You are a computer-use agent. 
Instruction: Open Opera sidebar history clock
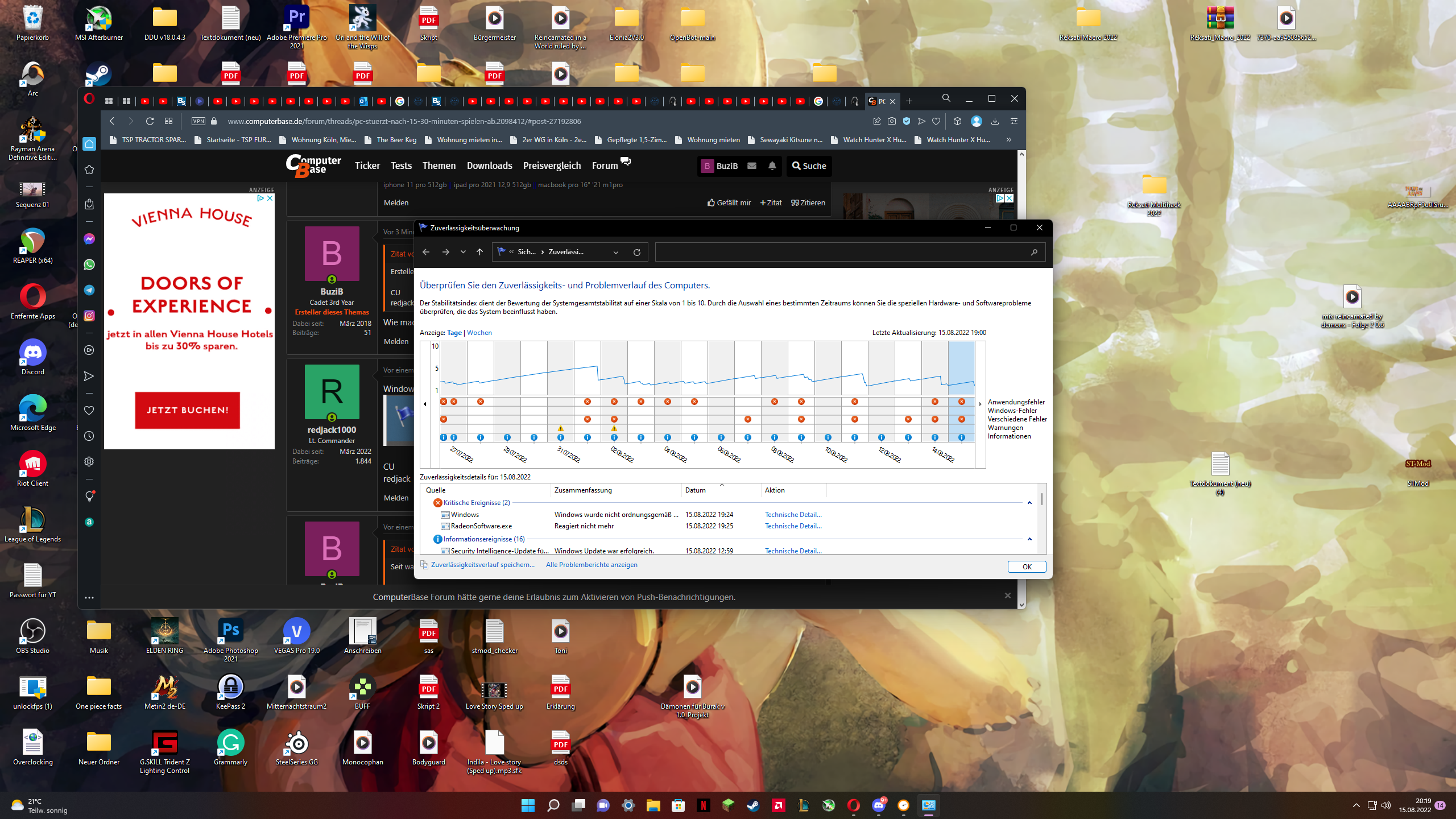[89, 436]
